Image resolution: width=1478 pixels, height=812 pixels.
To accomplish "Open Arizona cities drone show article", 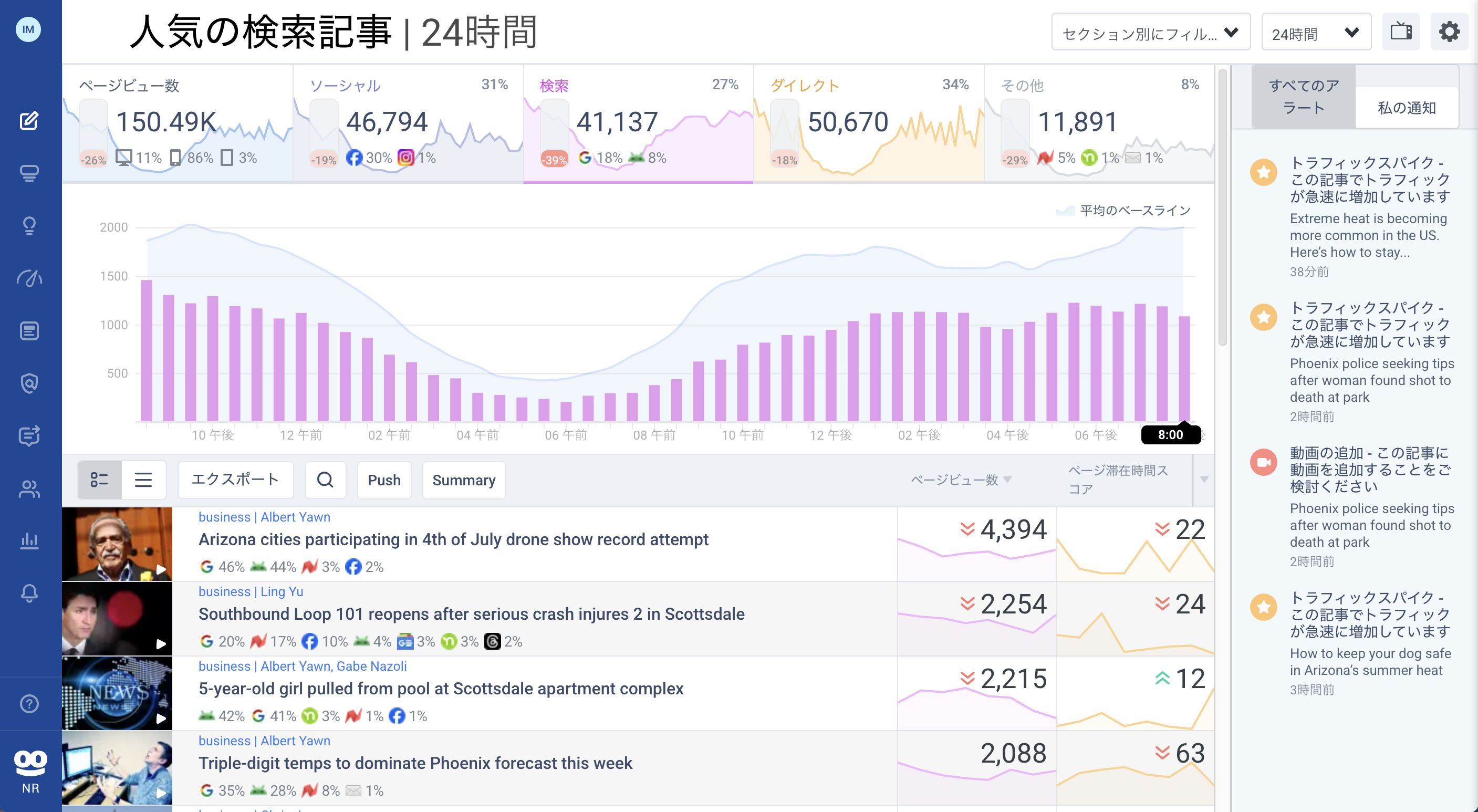I will pos(453,539).
